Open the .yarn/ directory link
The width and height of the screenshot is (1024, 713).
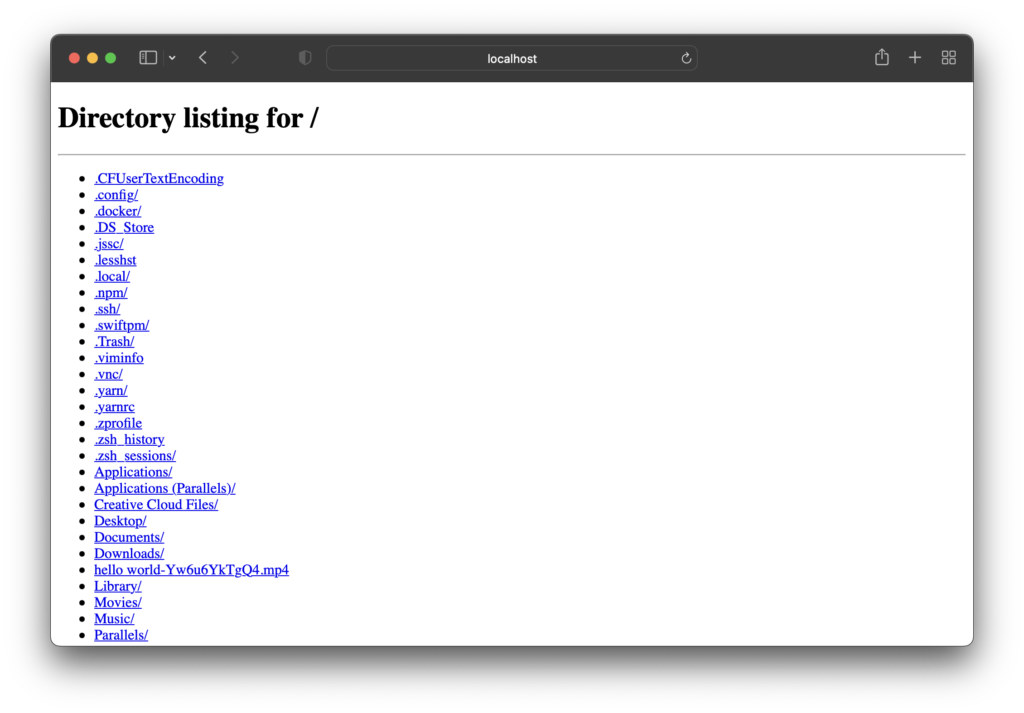(x=110, y=390)
